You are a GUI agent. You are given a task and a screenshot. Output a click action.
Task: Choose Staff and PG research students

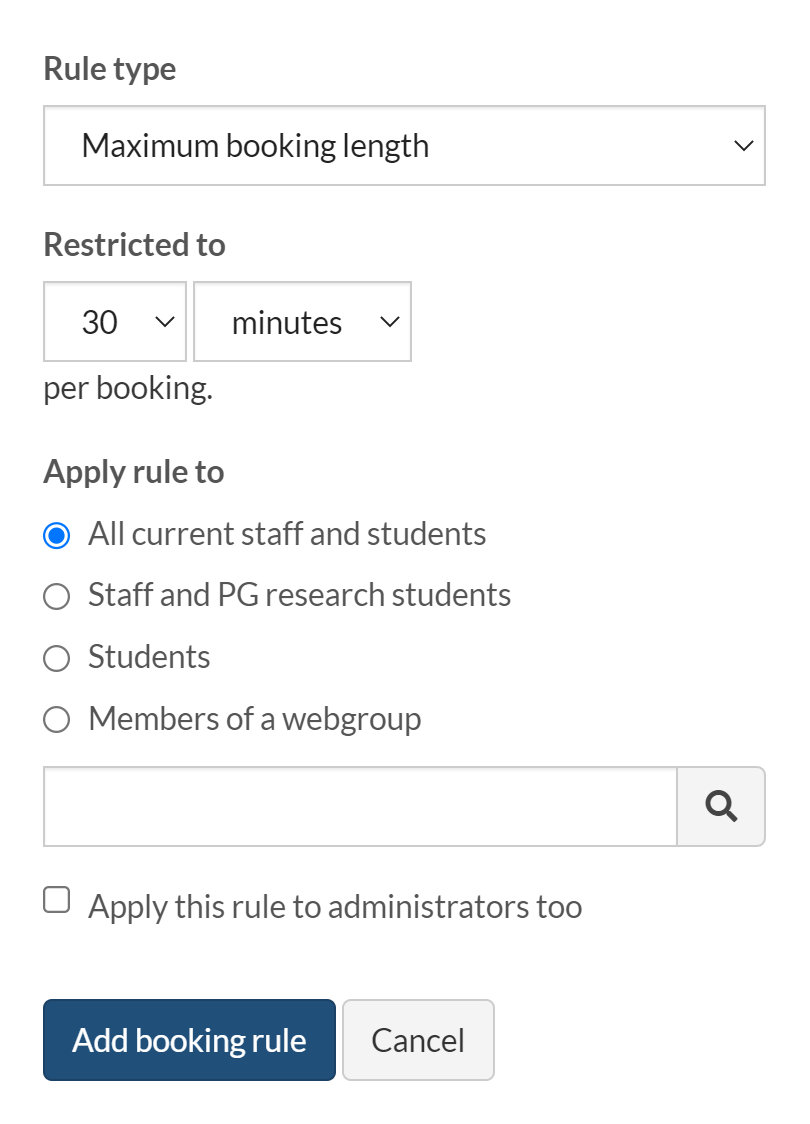(x=57, y=597)
